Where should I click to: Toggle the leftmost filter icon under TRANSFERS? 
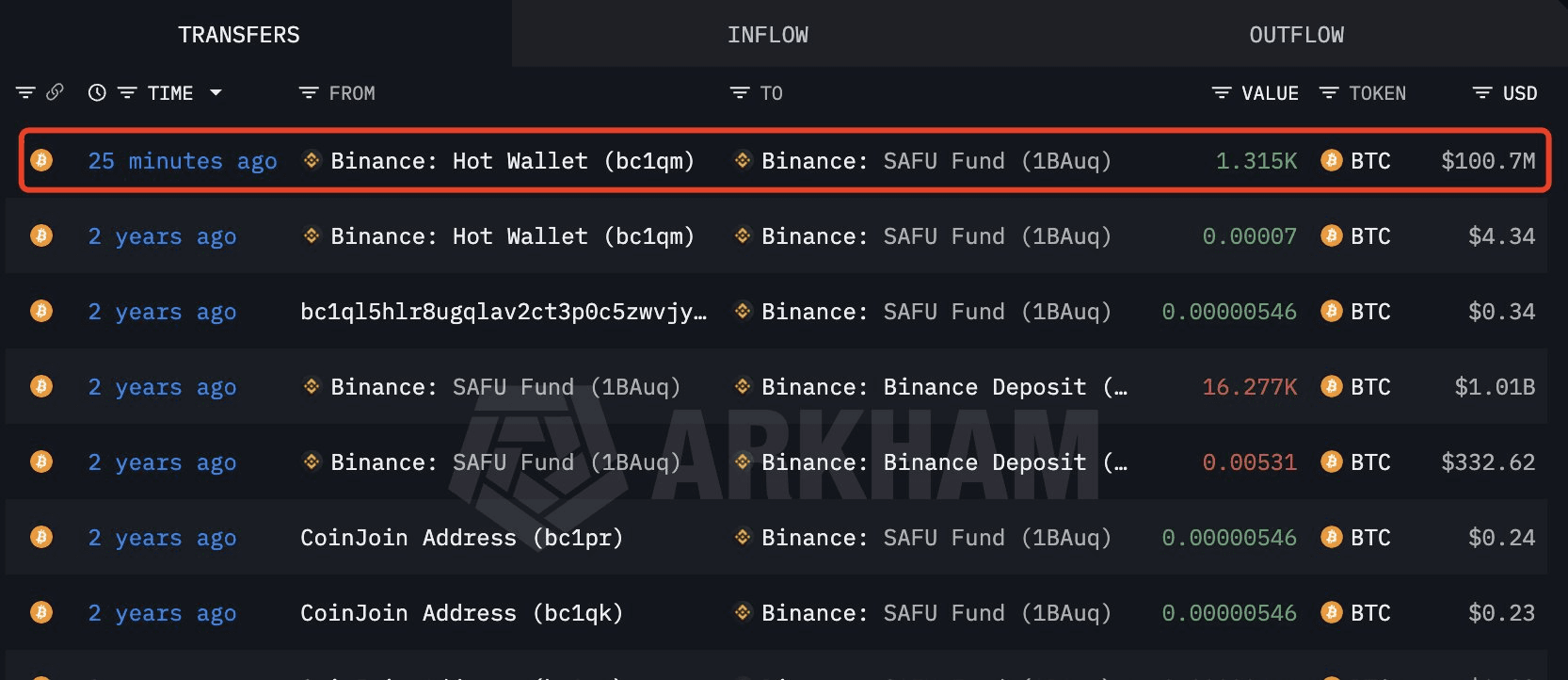point(24,92)
